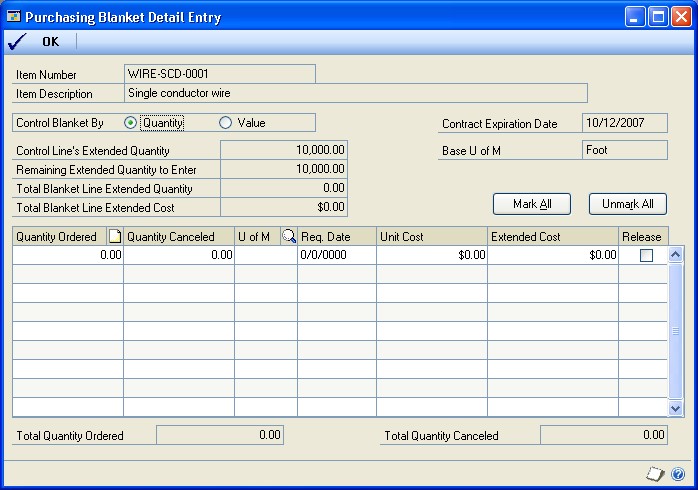Open the Quantity Ordered note icon
The height and width of the screenshot is (490, 698).
coord(115,236)
